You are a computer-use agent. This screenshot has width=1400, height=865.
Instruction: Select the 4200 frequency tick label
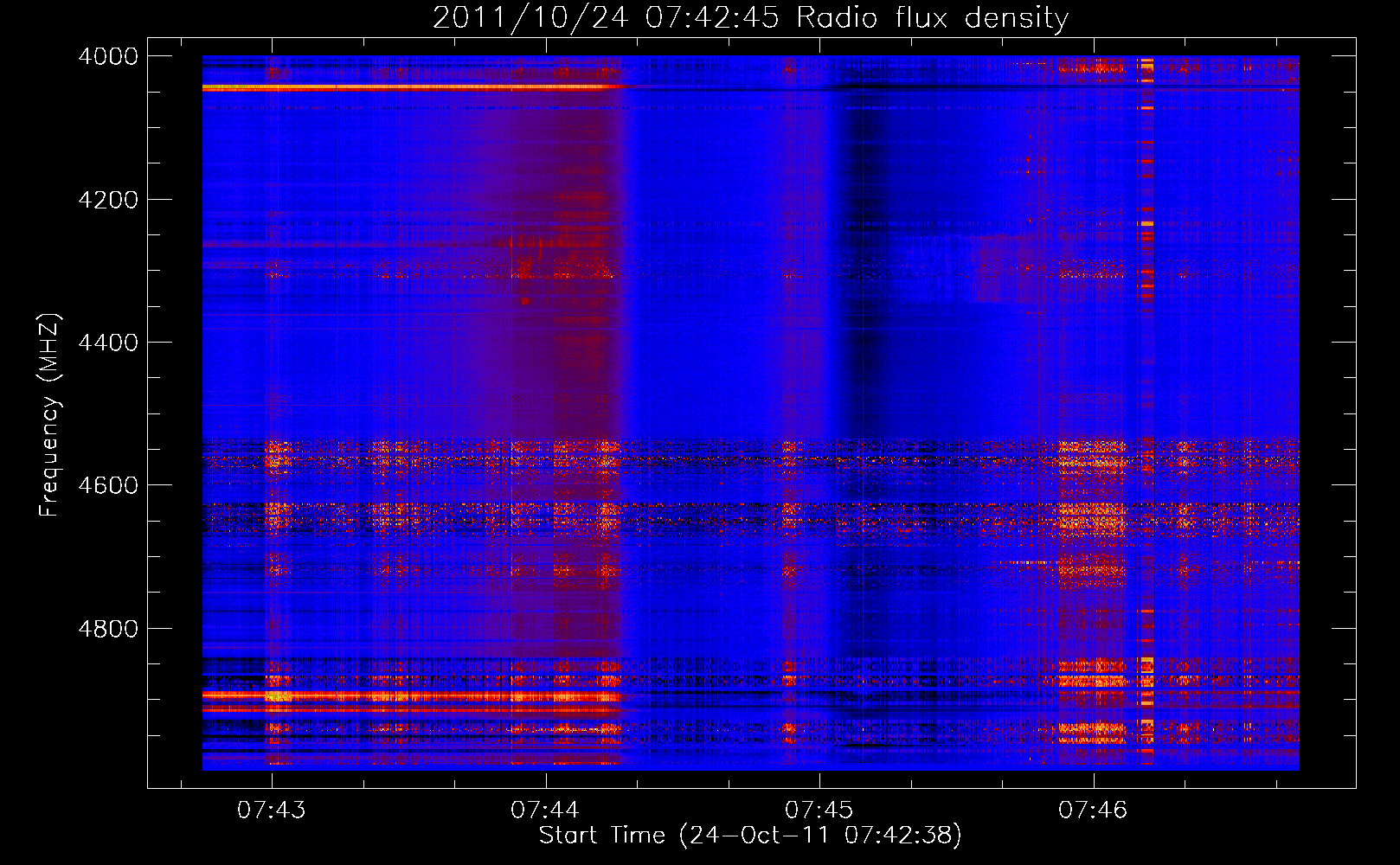[107, 200]
